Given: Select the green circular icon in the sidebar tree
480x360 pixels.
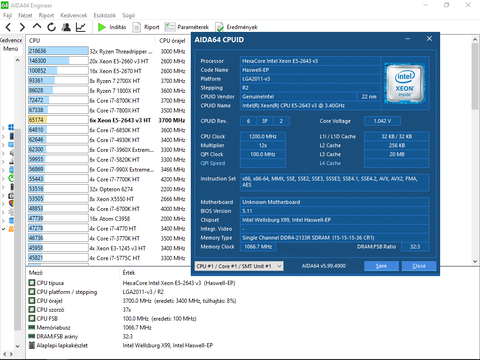Looking at the screenshot, I should point(11,178).
